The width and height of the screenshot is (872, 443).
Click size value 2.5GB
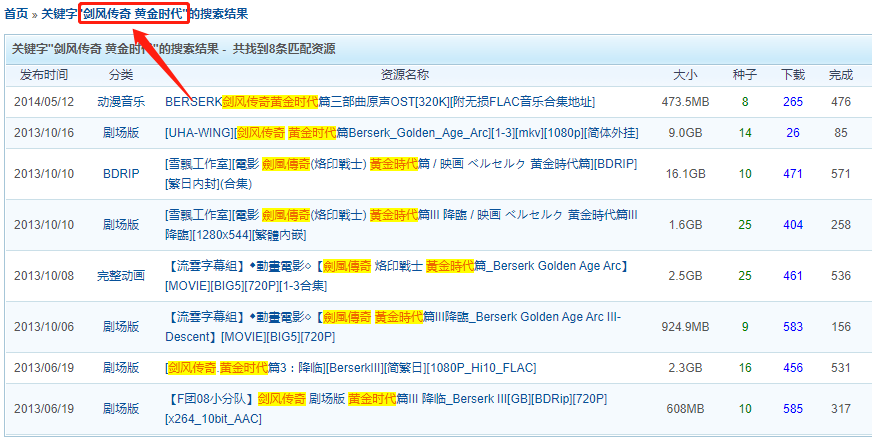pos(685,276)
